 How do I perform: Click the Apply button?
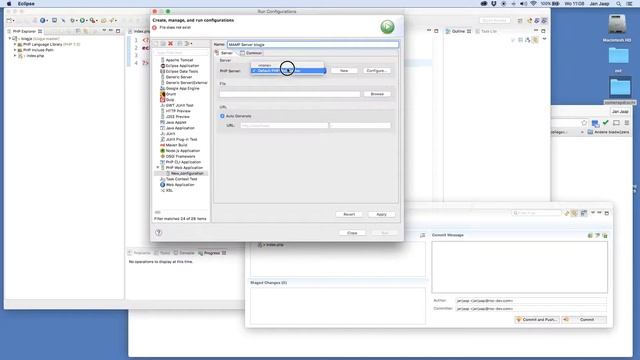[x=381, y=214]
